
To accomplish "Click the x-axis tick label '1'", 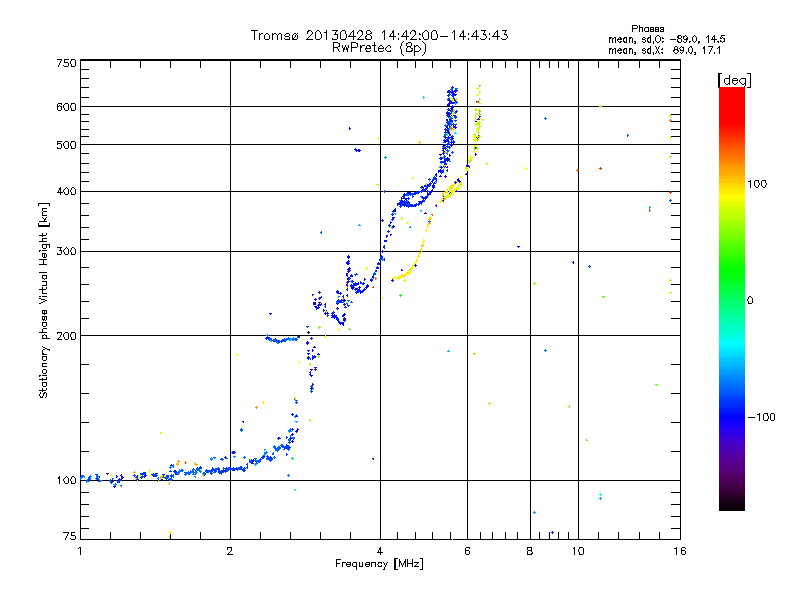I will [x=80, y=551].
